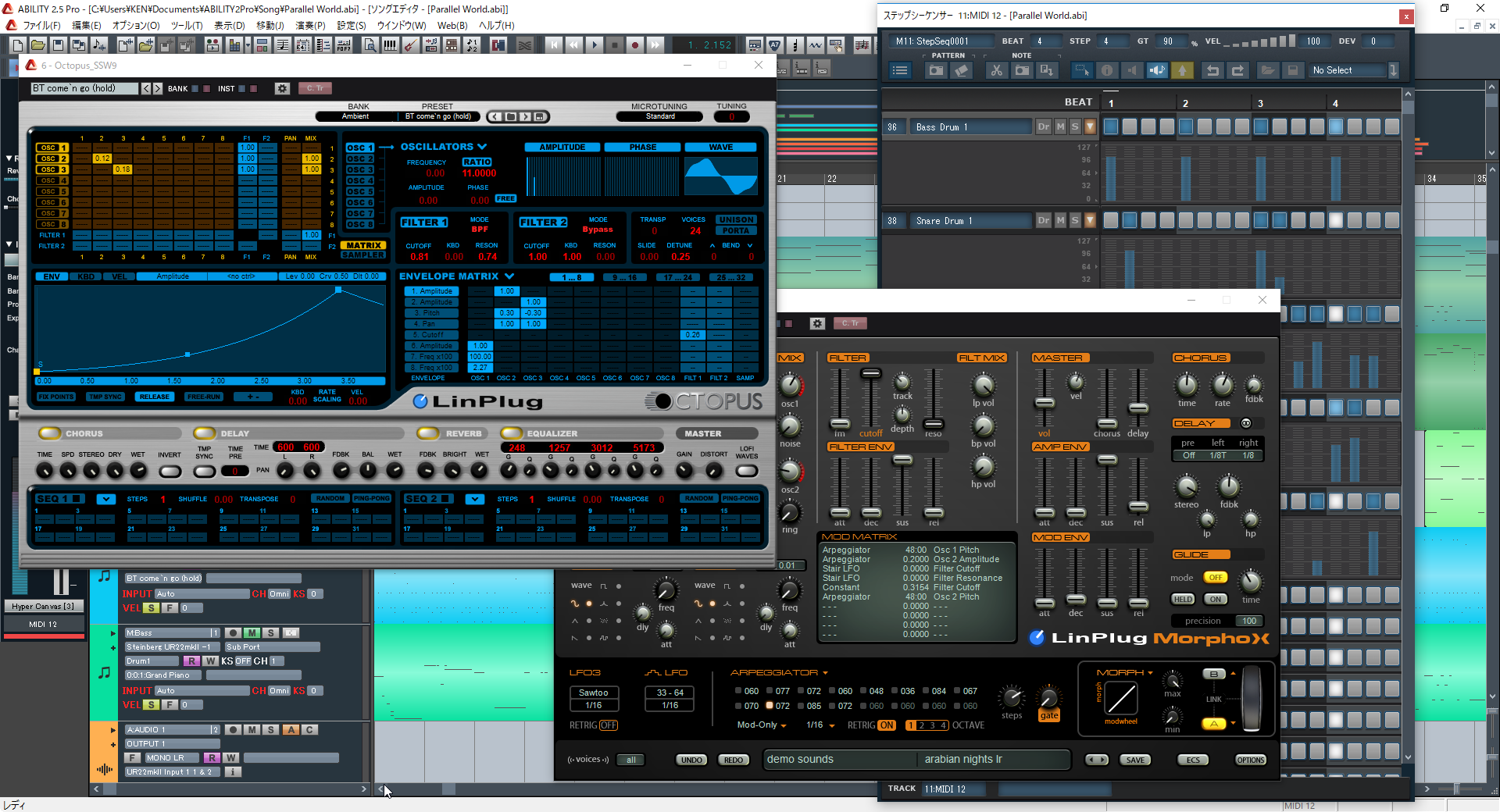Select previous Octopus preset arrow
Viewport: 1500px width, 812px height.
coord(145,88)
